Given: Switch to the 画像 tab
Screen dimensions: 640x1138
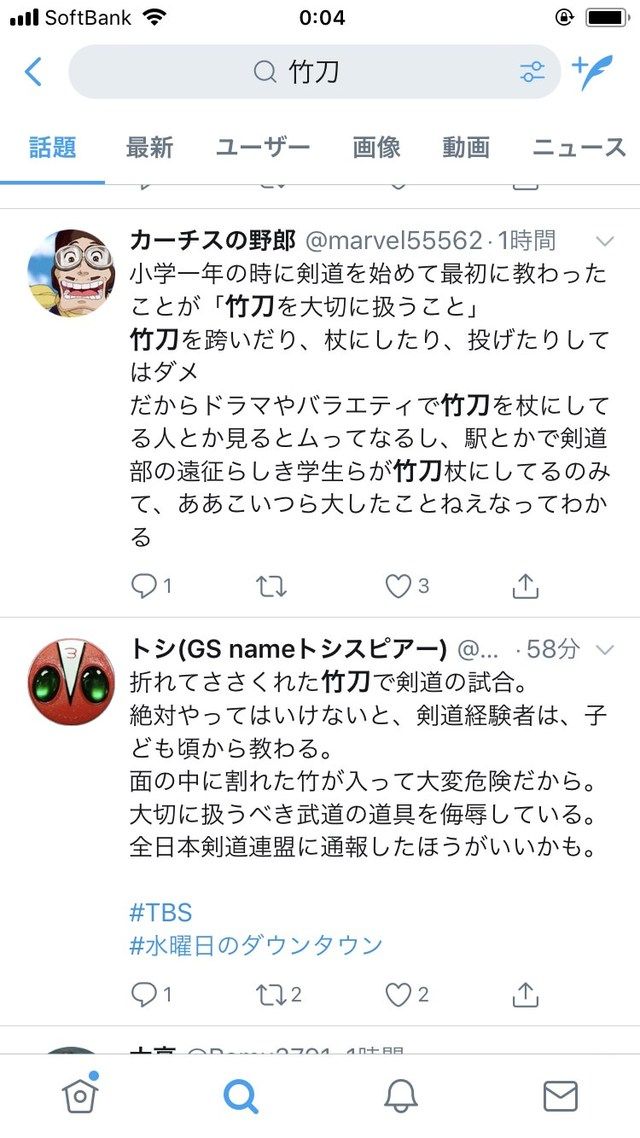Looking at the screenshot, I should (377, 147).
